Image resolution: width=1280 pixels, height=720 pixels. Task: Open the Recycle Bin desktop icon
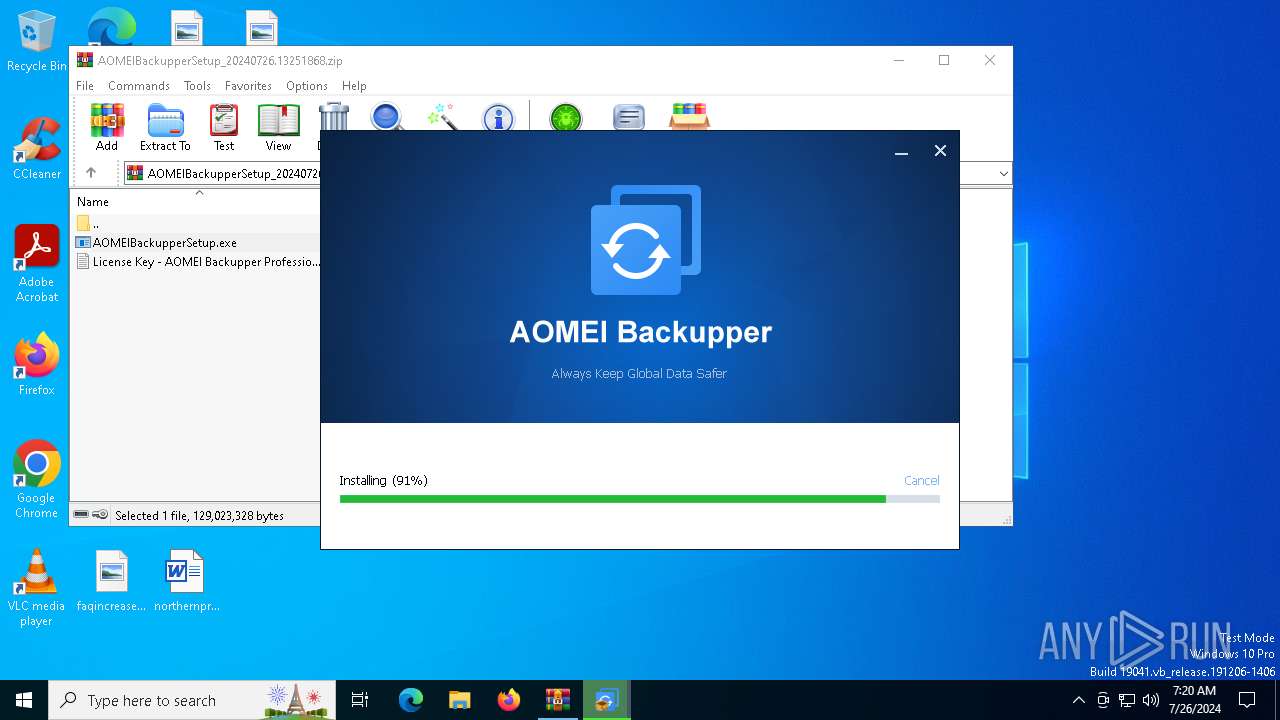pos(37,41)
